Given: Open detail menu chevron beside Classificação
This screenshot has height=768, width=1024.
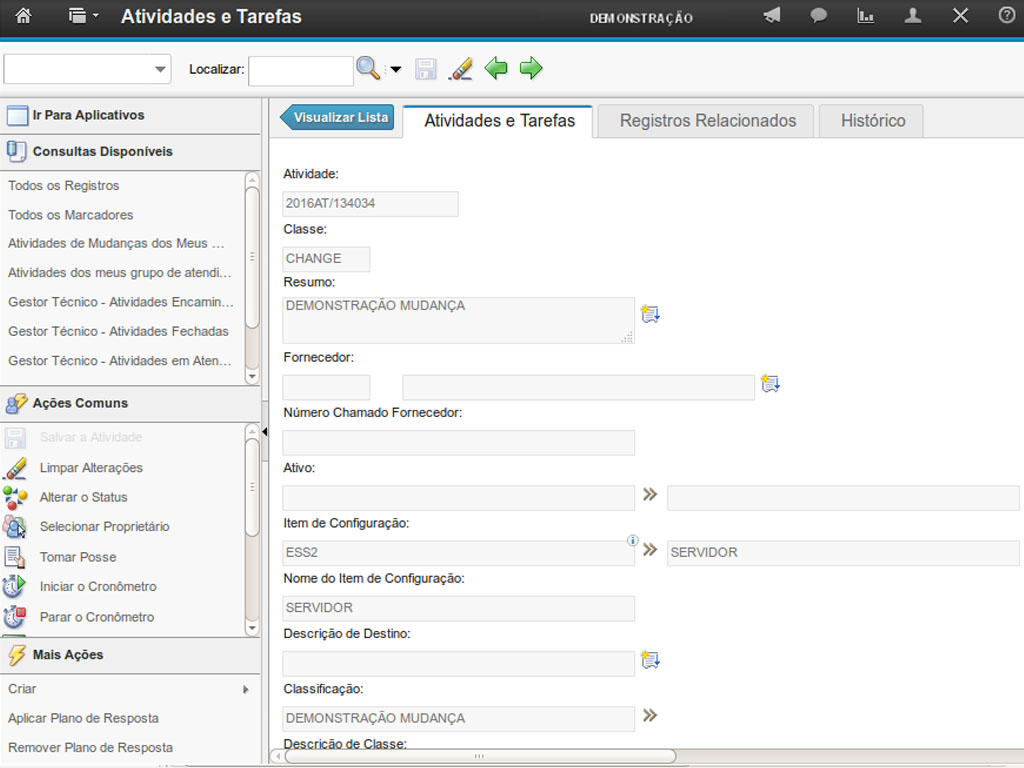Looking at the screenshot, I should [x=650, y=716].
